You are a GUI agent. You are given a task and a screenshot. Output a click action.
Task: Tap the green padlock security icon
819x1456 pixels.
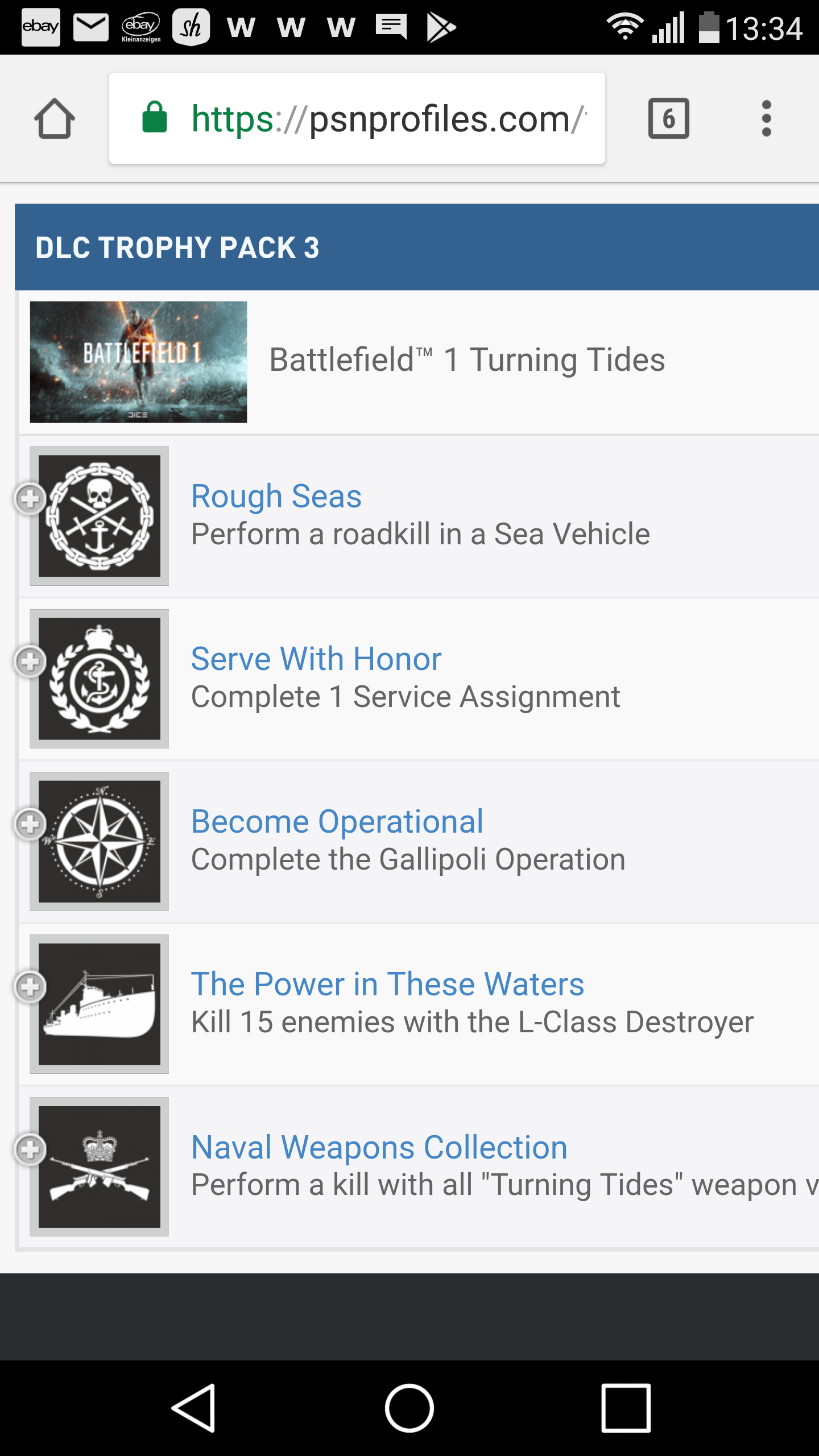click(x=155, y=118)
